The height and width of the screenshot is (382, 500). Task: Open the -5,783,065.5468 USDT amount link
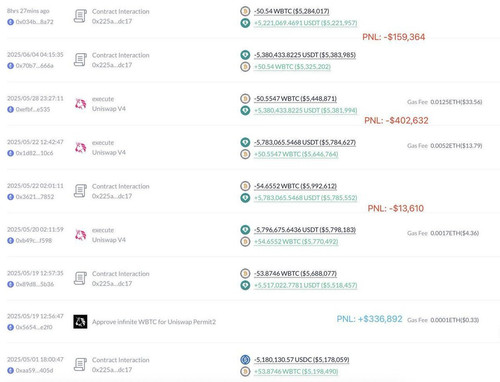click(305, 142)
